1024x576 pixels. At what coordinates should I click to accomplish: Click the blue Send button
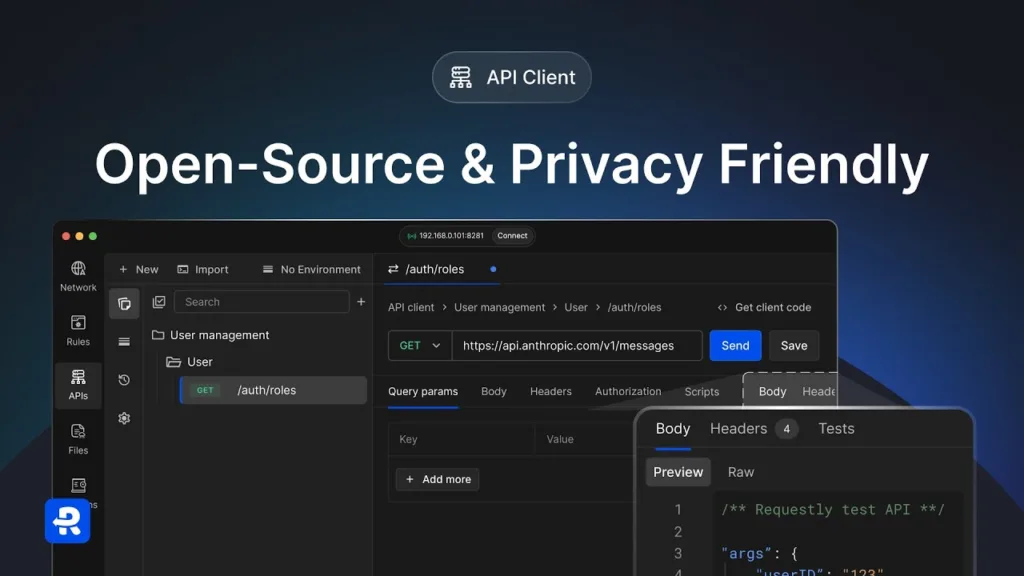tap(735, 346)
